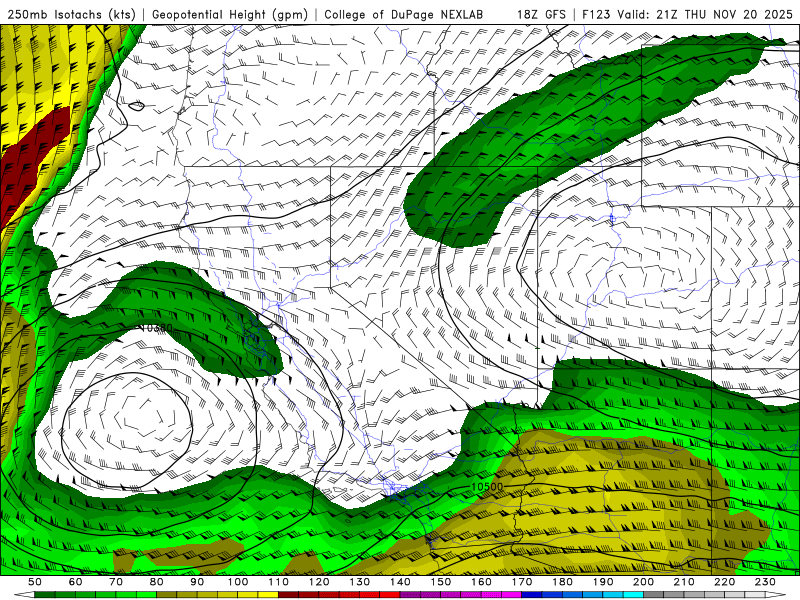This screenshot has height=600, width=800.
Task: Click the 80 value on the color scale
Action: point(157,582)
